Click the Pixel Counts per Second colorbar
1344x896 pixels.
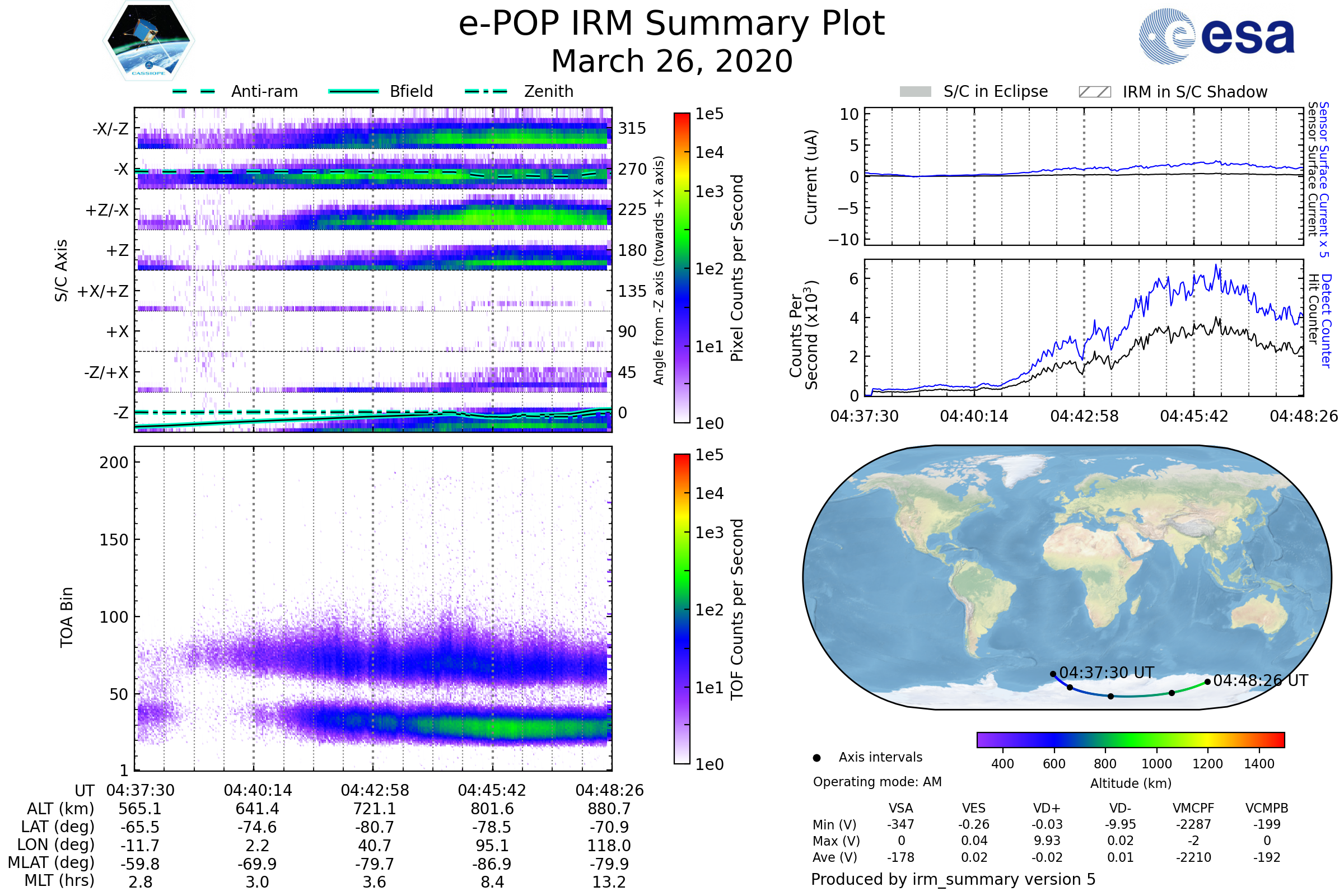pyautogui.click(x=682, y=268)
